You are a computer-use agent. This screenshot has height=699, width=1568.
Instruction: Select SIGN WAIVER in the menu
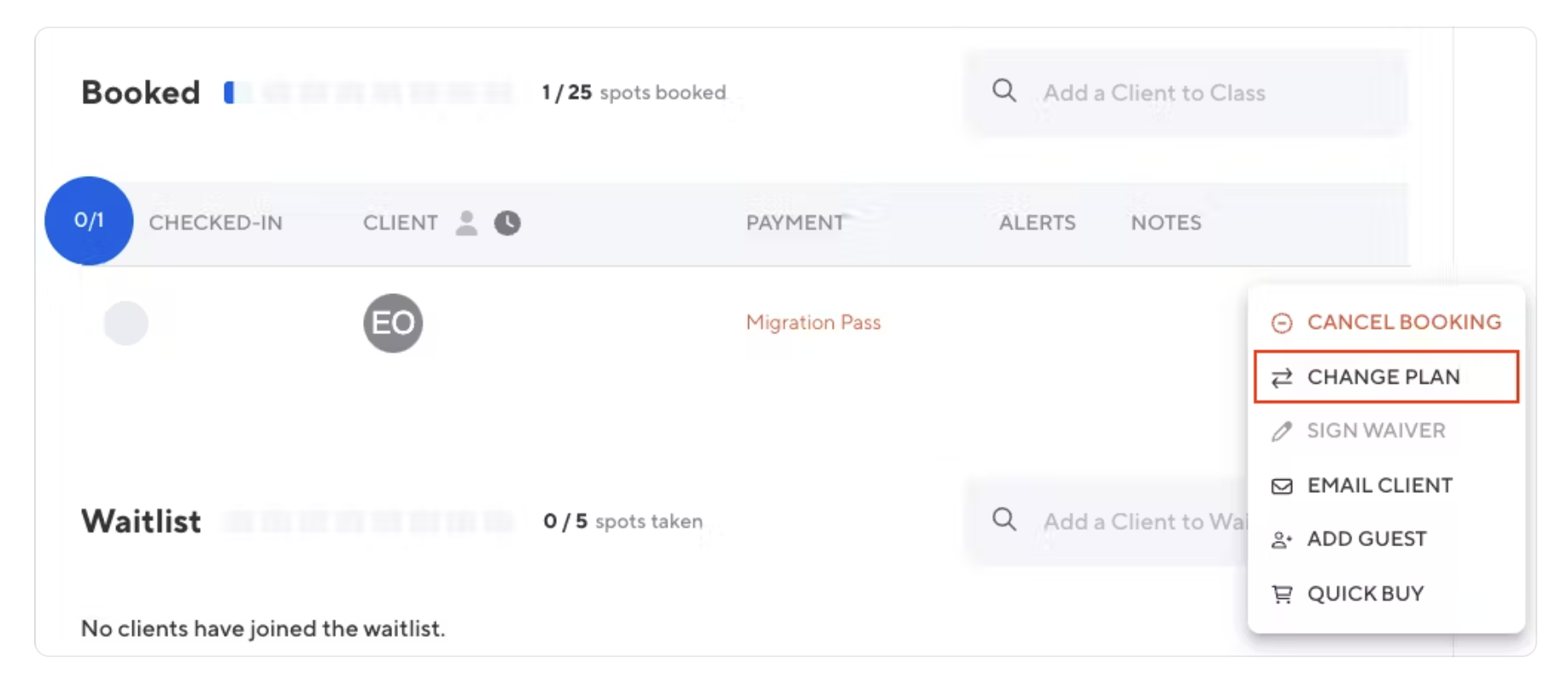point(1376,431)
